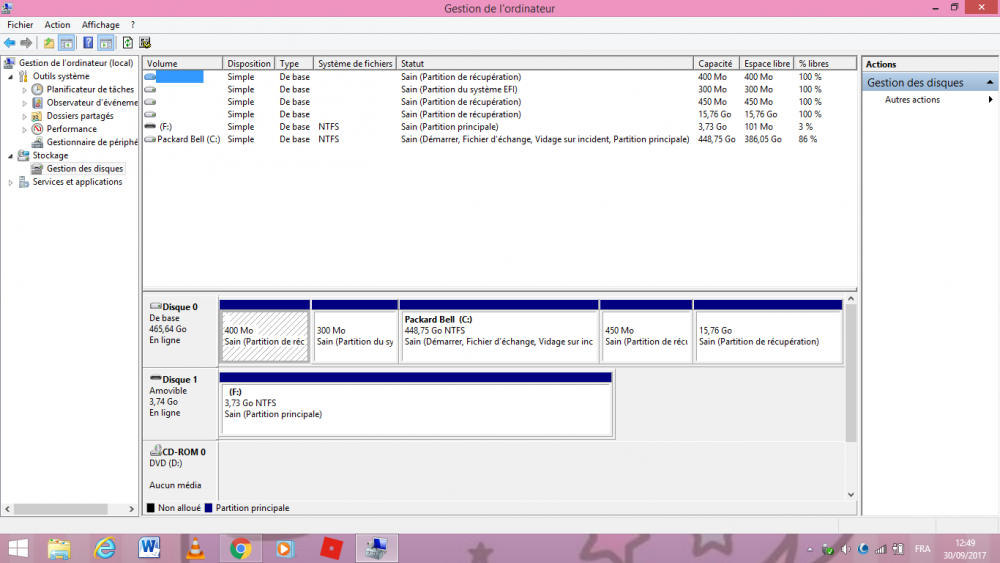Sort by the Espace libre column header
The height and width of the screenshot is (563, 1000).
pyautogui.click(x=767, y=64)
